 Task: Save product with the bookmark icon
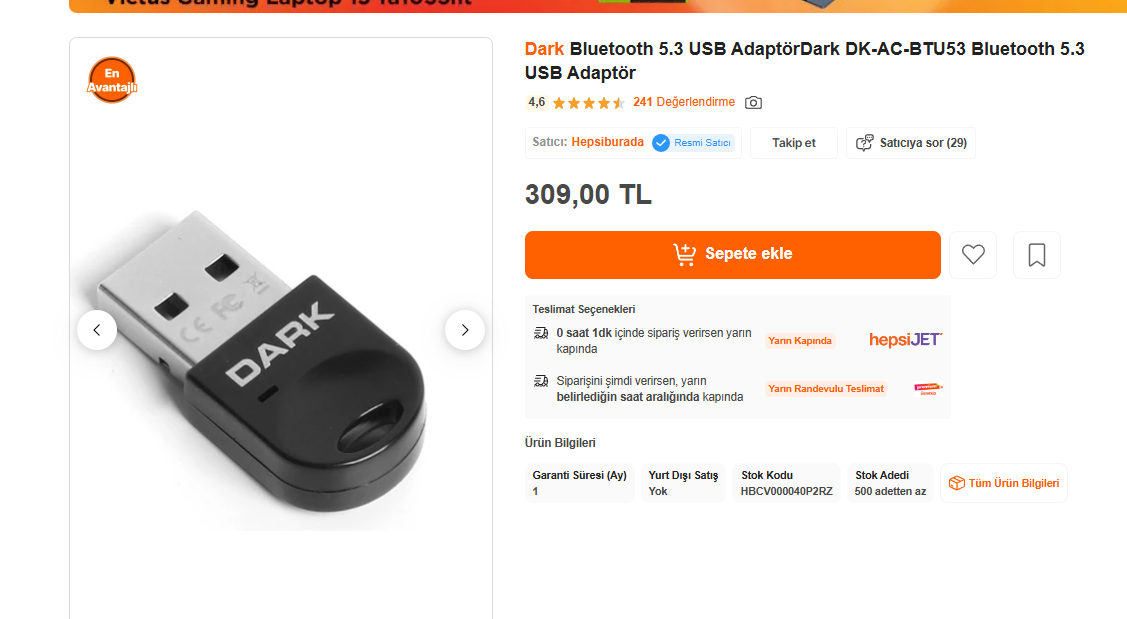(x=1036, y=255)
